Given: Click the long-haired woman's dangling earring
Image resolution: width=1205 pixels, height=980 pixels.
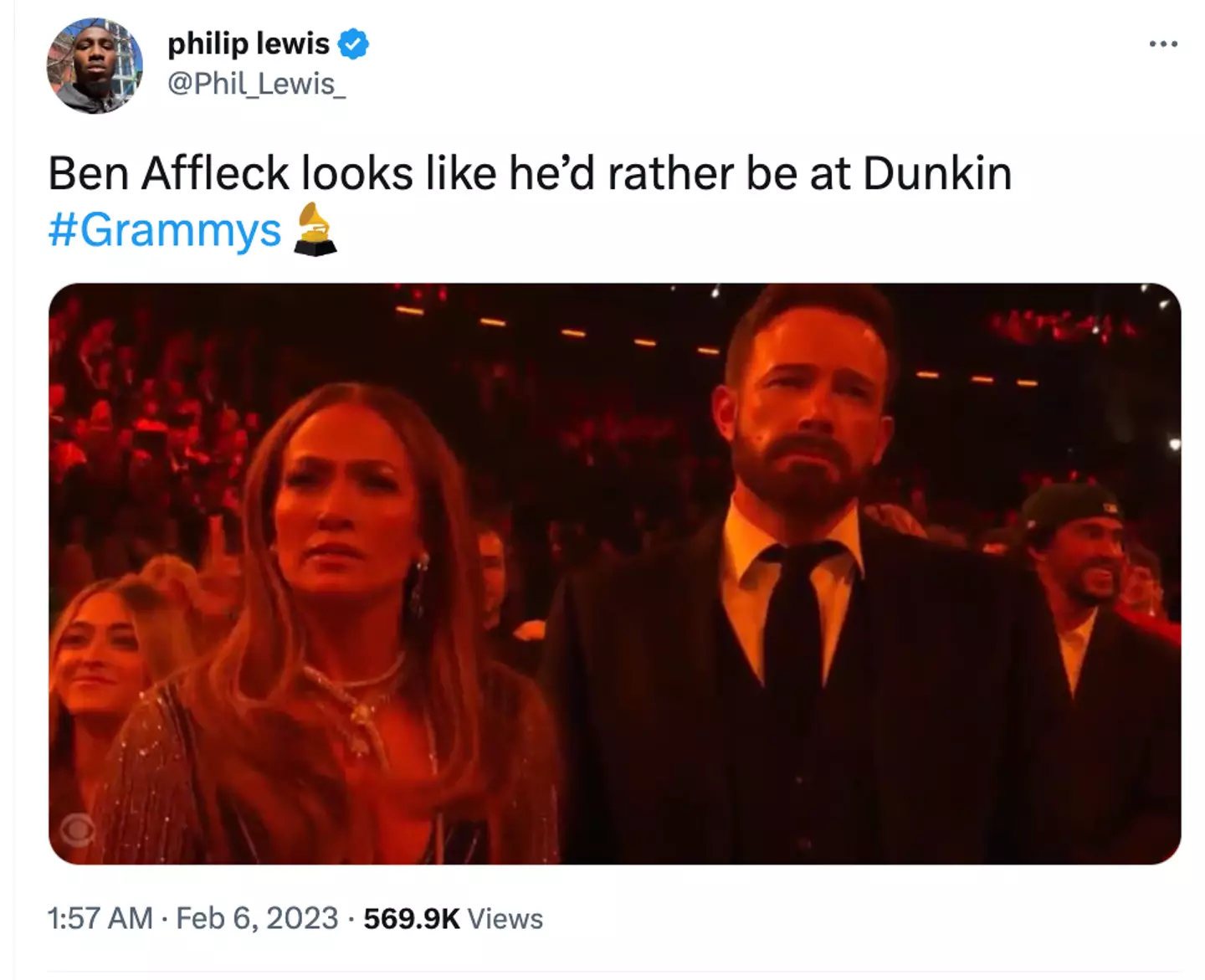Looking at the screenshot, I should tap(418, 586).
